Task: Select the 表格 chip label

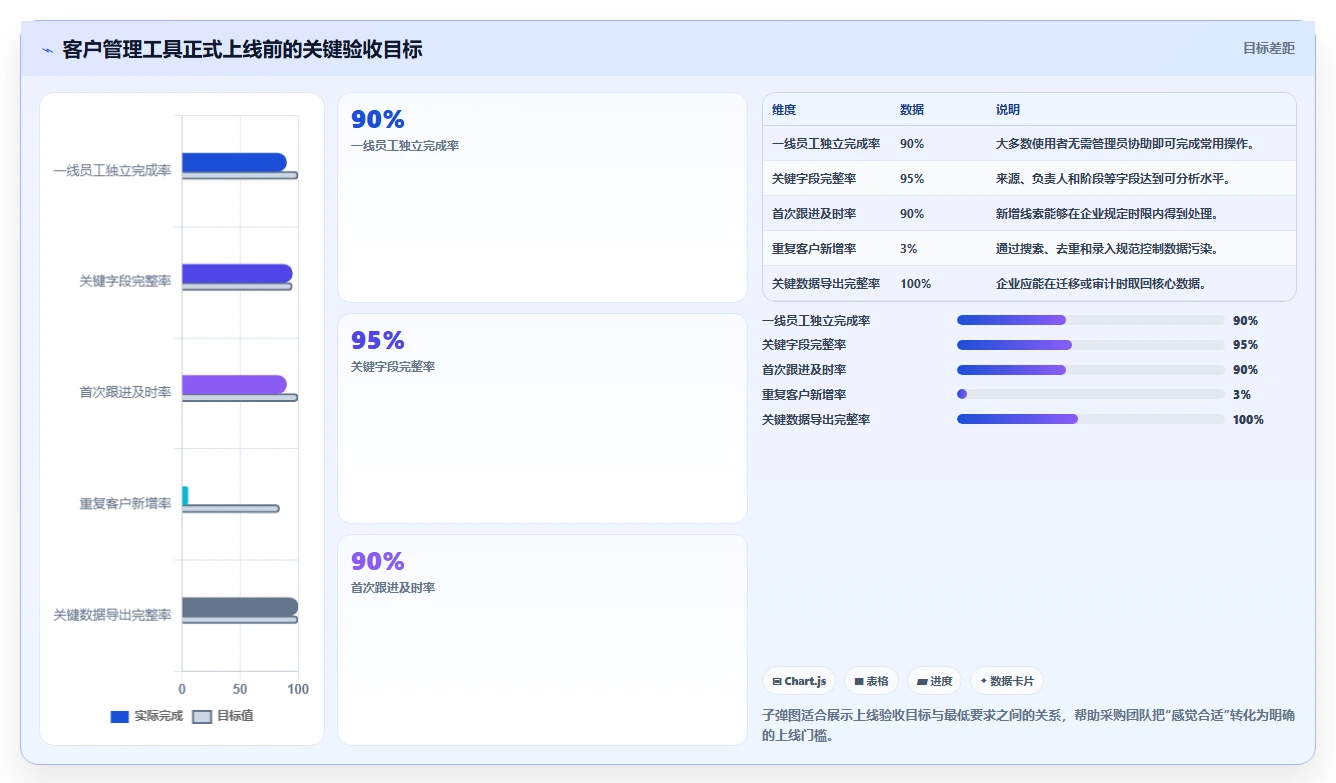Action: tap(877, 681)
